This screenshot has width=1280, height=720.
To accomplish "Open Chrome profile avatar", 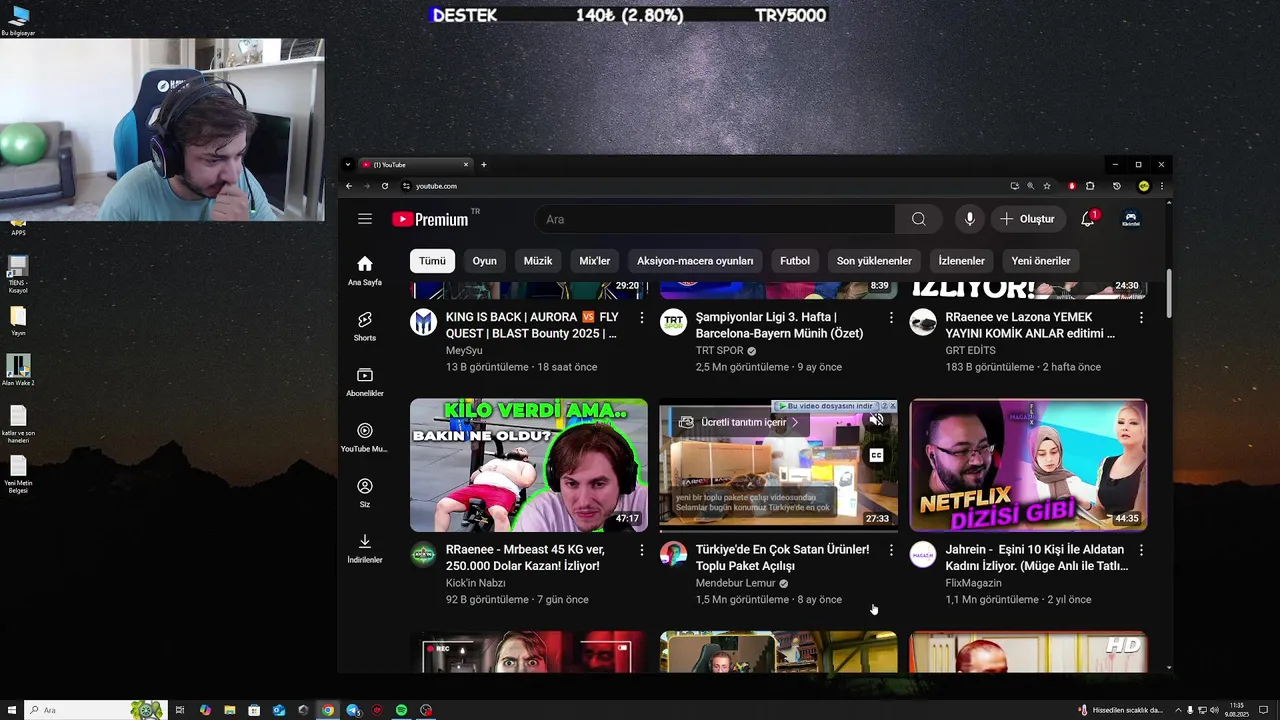I will coord(1143,186).
